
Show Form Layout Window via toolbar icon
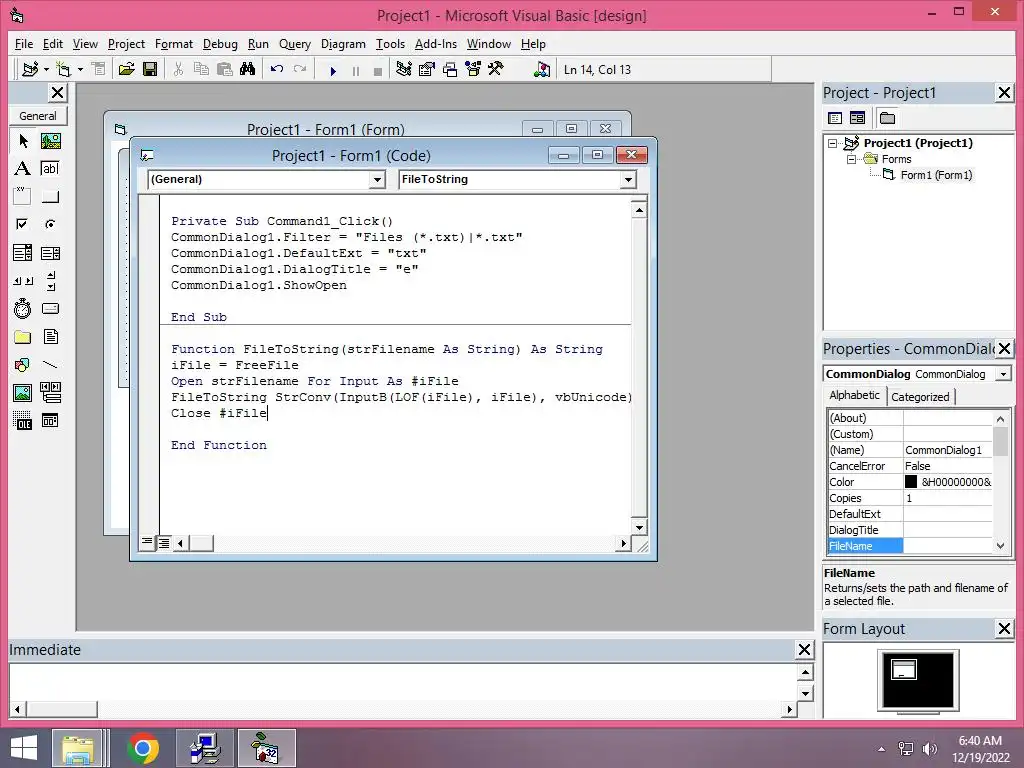click(x=450, y=69)
